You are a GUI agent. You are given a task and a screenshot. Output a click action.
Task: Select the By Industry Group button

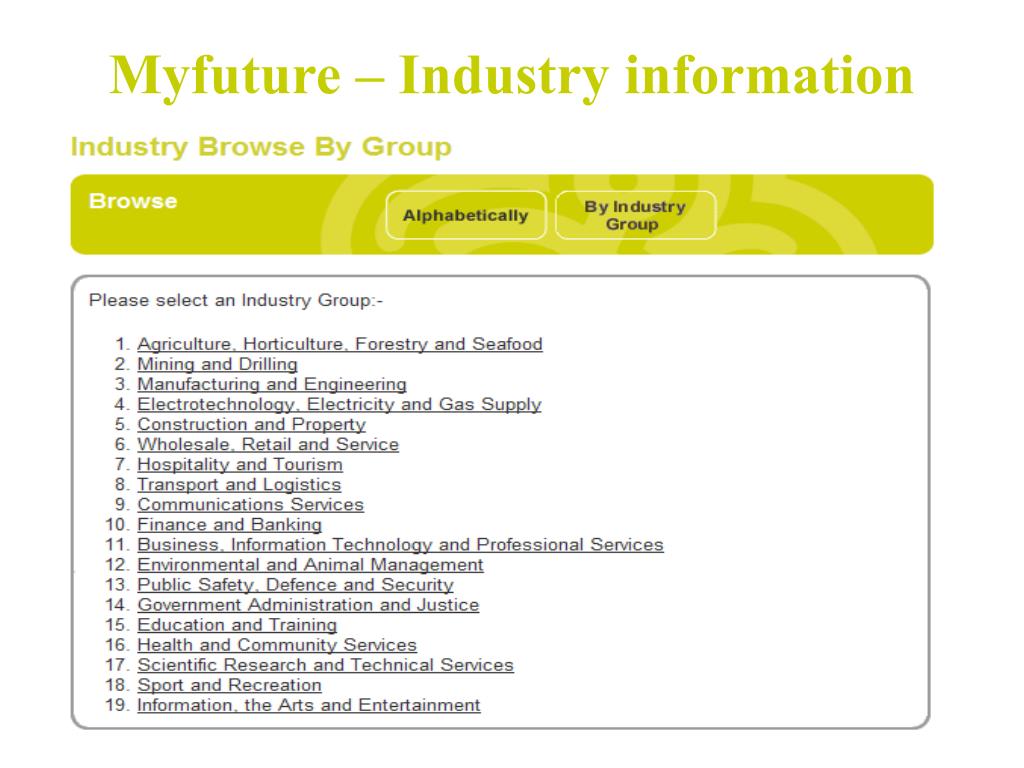pyautogui.click(x=635, y=215)
